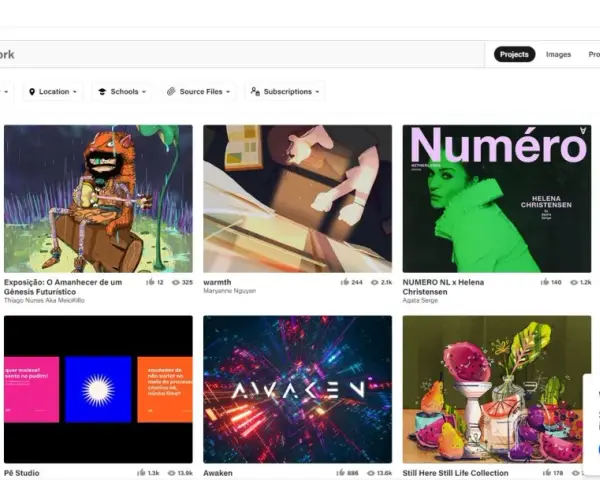The image size is (600, 480).
Task: Click the like icon on Pé Studio project
Action: 141,473
